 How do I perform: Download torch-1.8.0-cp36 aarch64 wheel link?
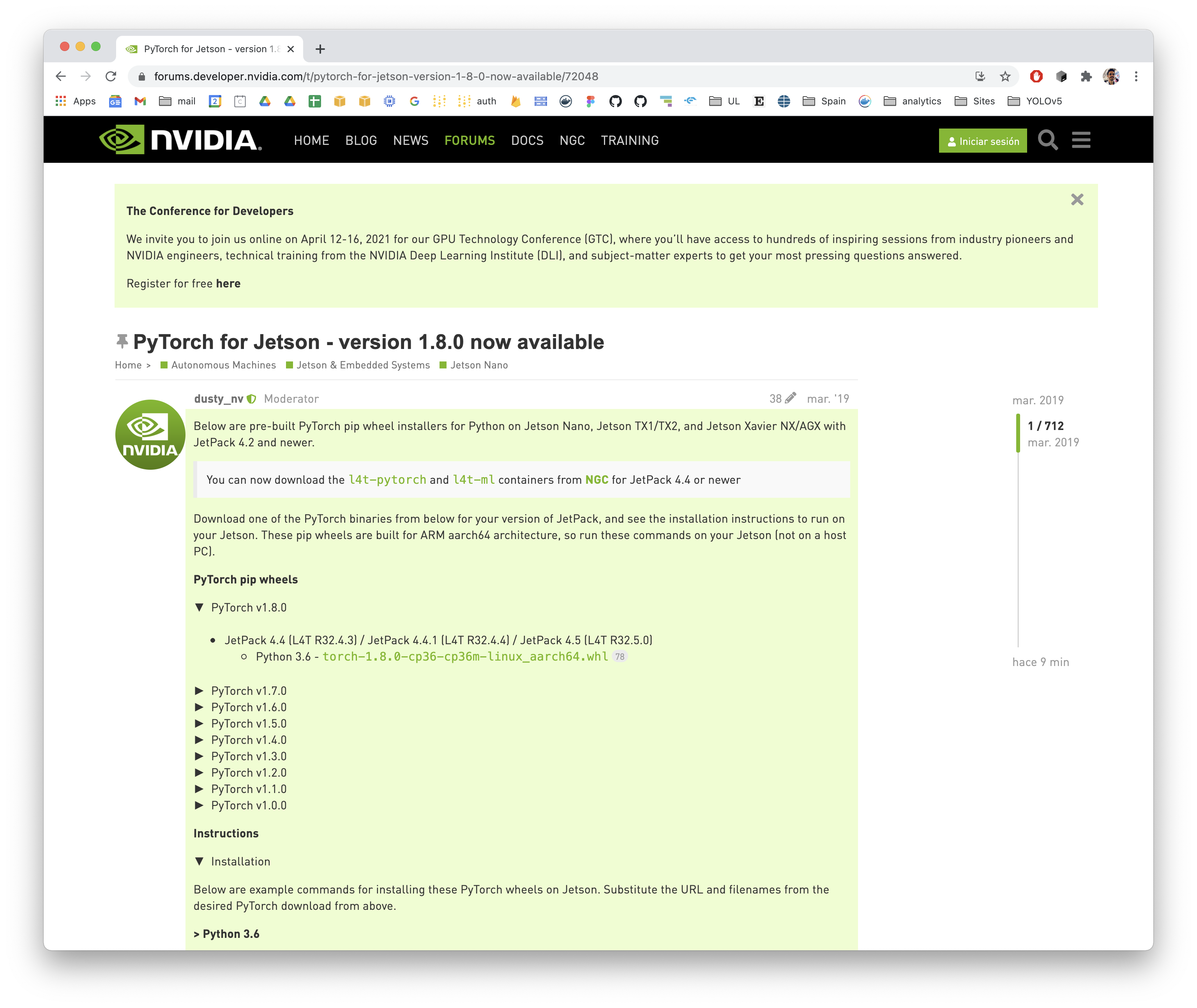(x=465, y=657)
